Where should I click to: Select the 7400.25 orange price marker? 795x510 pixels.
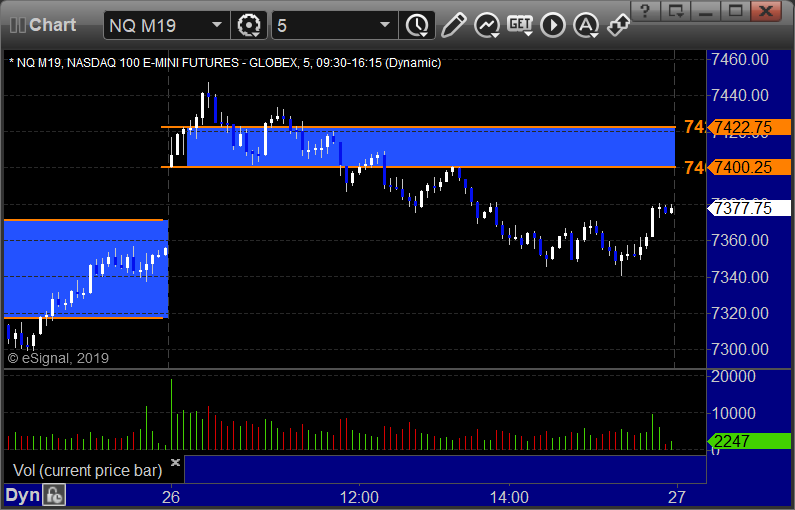click(x=749, y=167)
